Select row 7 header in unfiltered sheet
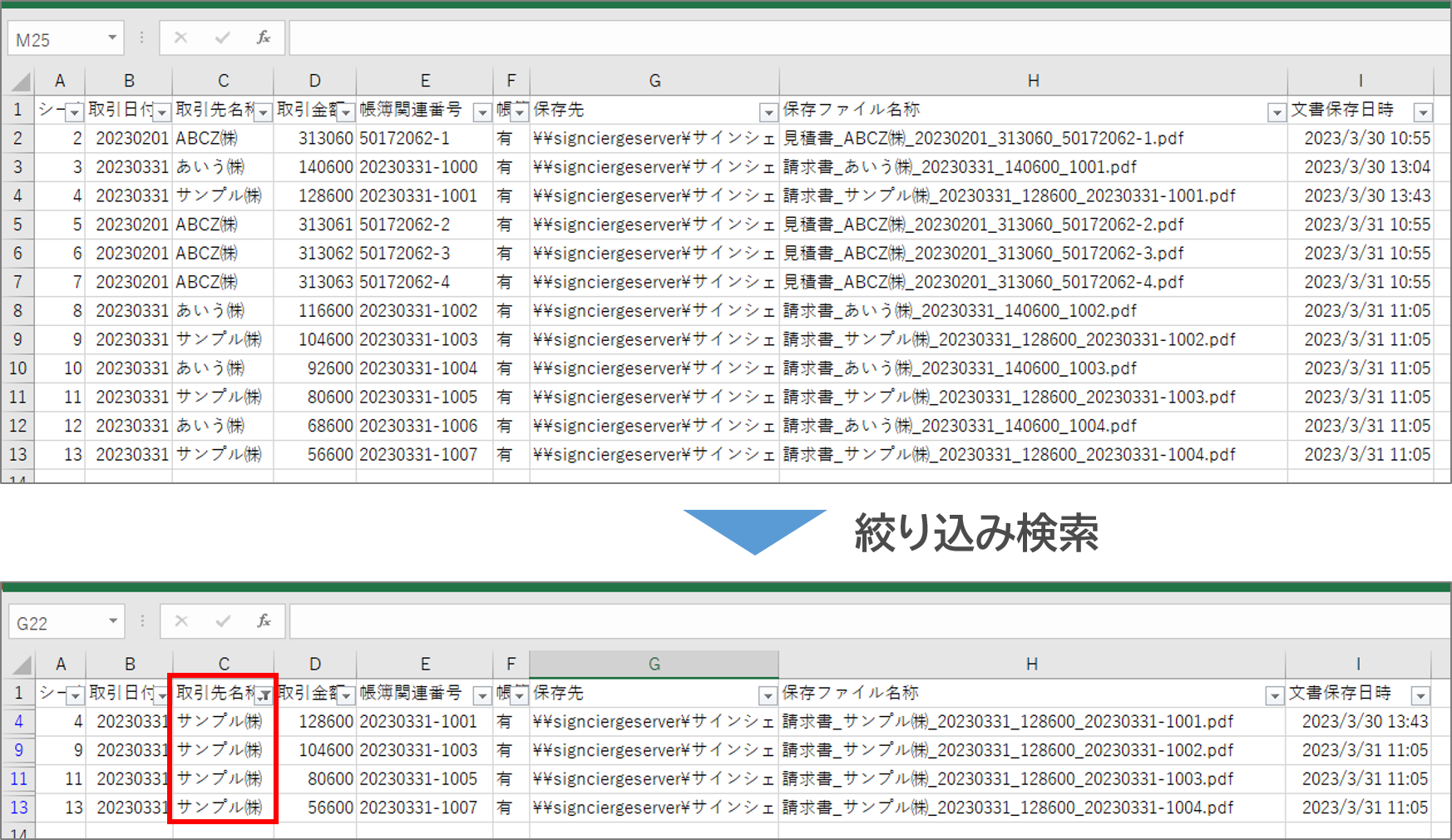 (17, 282)
